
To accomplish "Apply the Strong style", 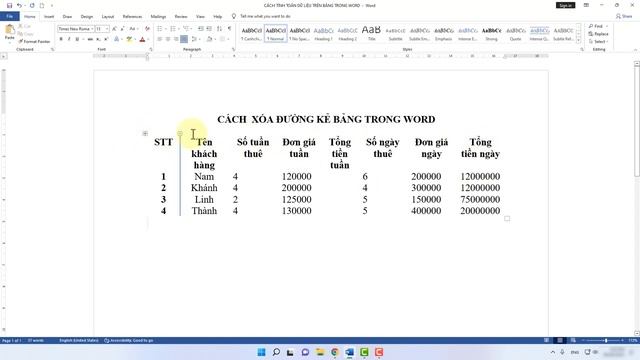I will 491,33.
